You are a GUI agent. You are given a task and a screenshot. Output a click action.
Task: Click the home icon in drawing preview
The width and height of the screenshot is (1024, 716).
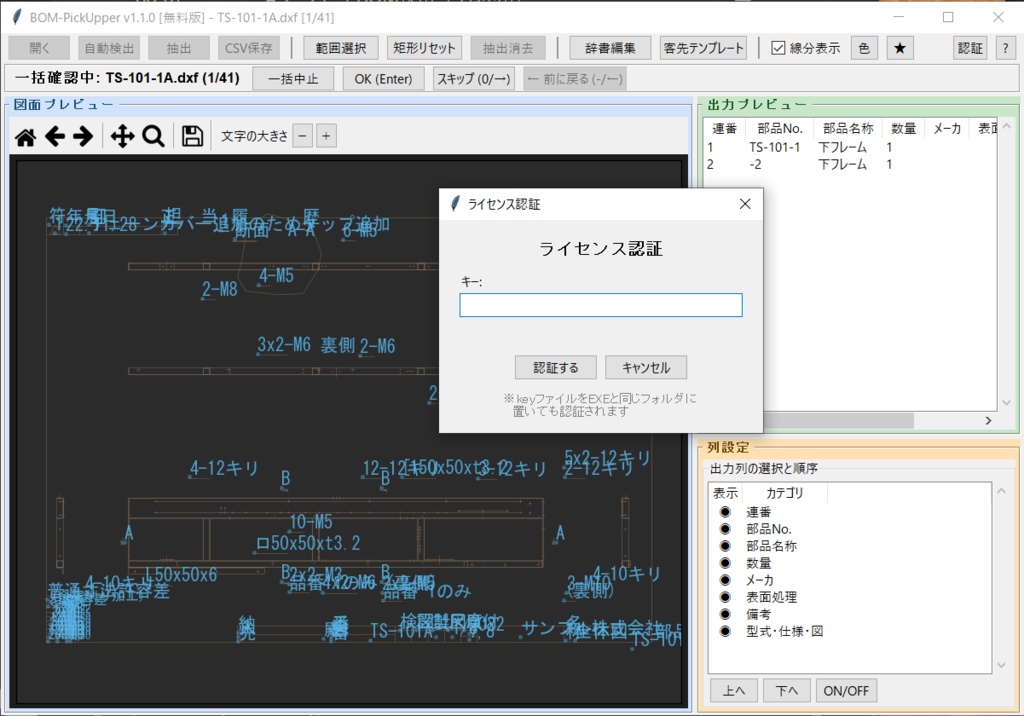point(25,137)
